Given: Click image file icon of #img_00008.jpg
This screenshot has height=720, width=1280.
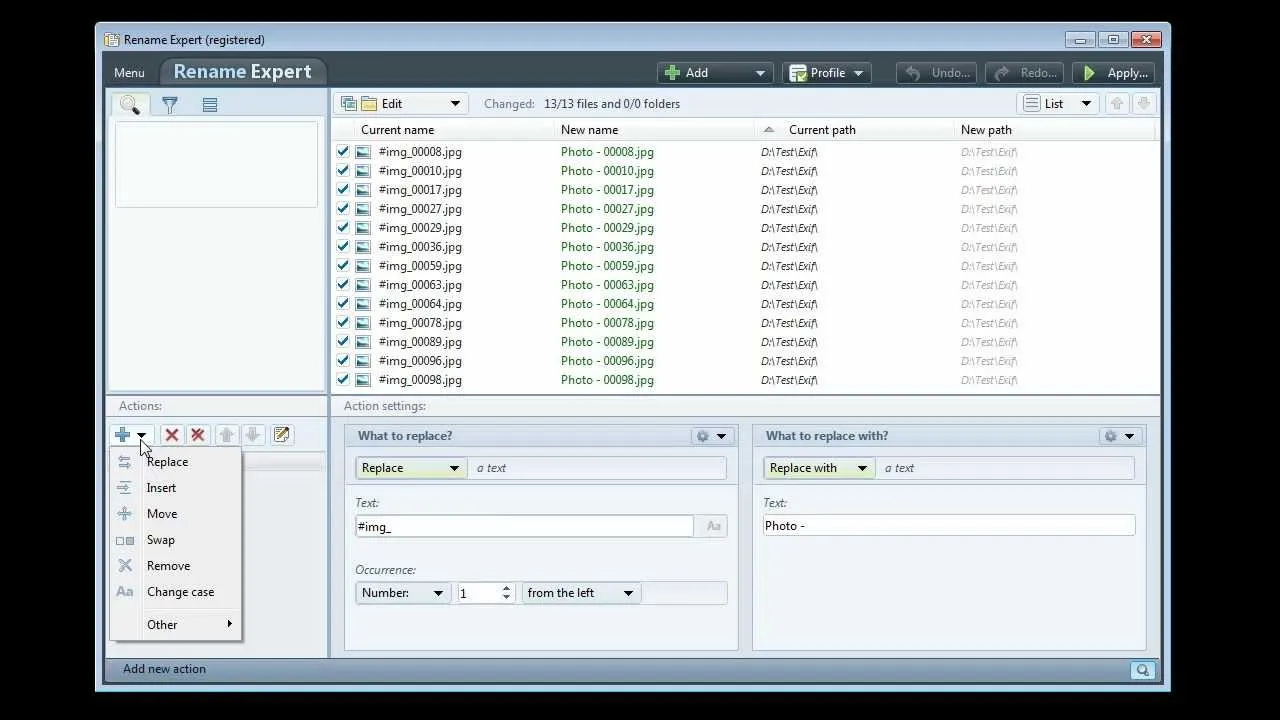Looking at the screenshot, I should pos(363,152).
